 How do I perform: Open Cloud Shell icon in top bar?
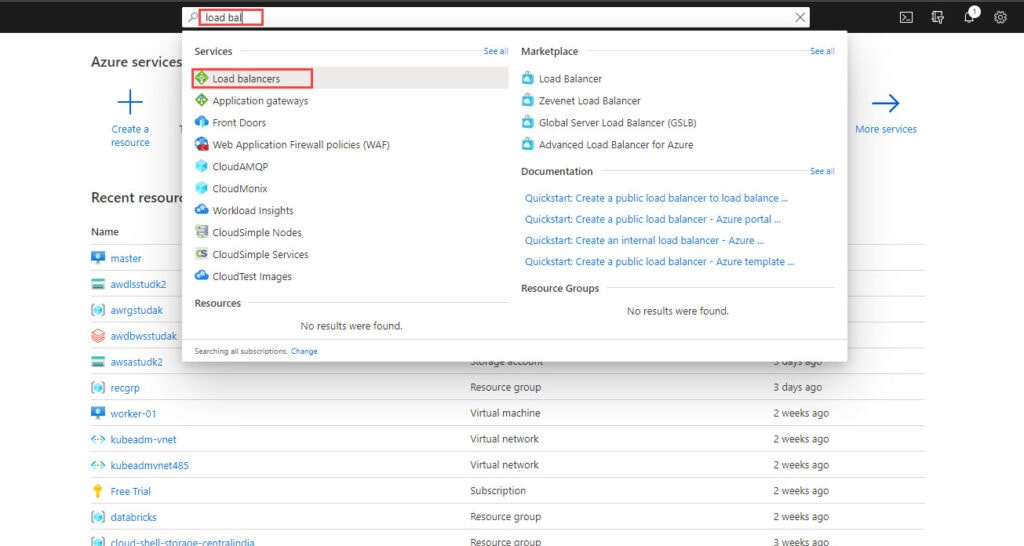coord(906,17)
